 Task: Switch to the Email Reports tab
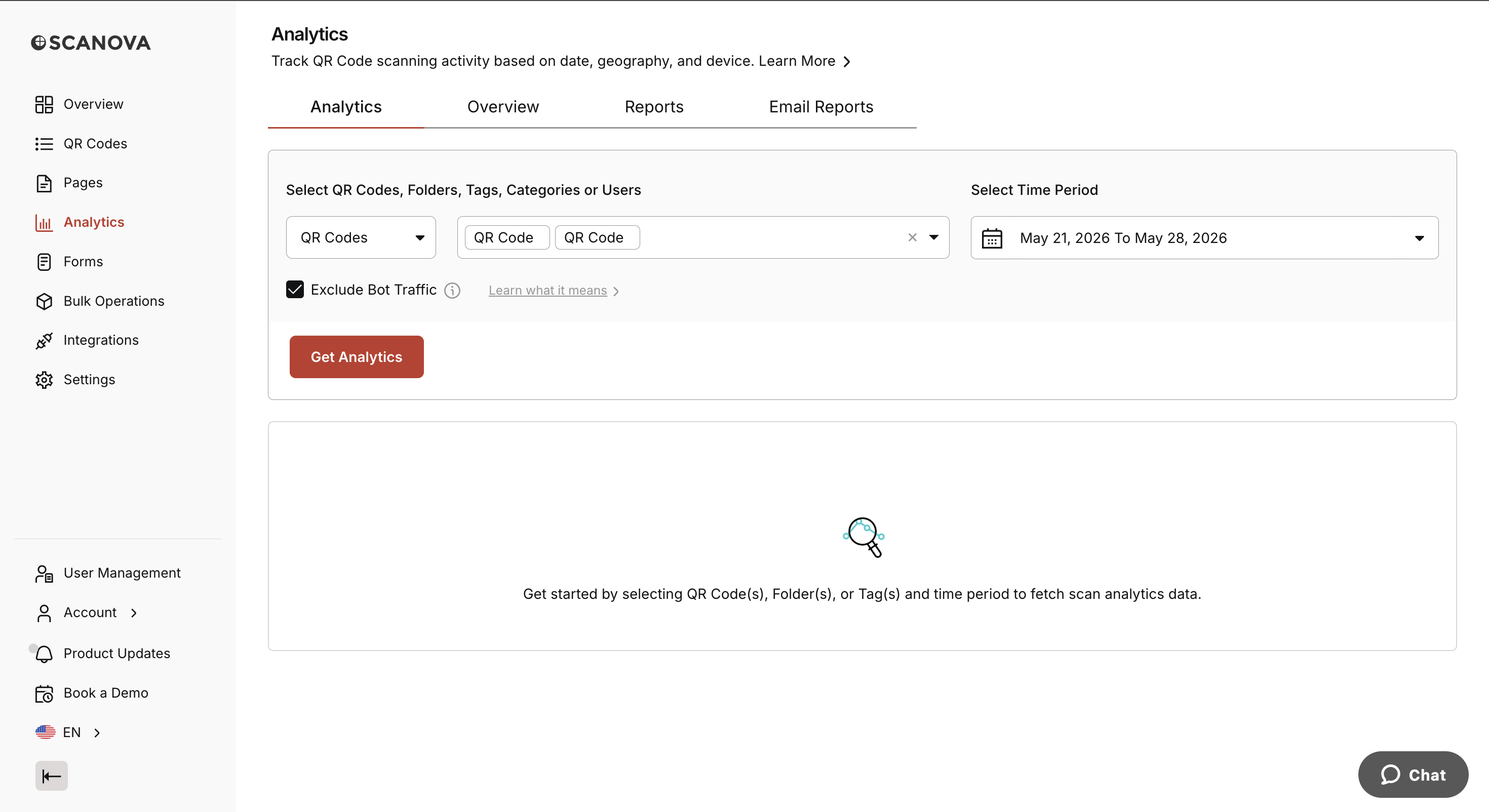821,107
